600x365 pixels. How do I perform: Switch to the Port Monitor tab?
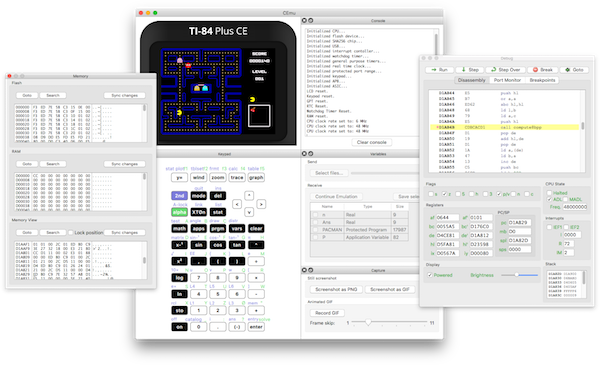pyautogui.click(x=507, y=80)
